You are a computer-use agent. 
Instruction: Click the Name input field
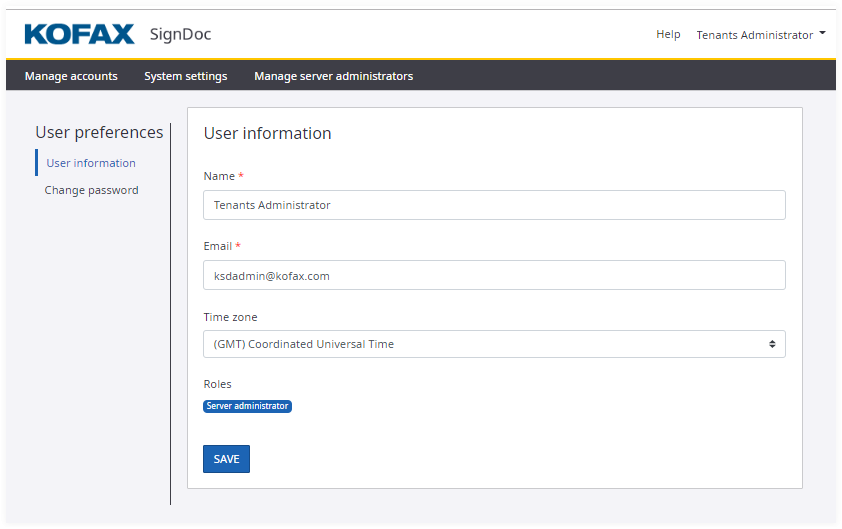tap(494, 205)
